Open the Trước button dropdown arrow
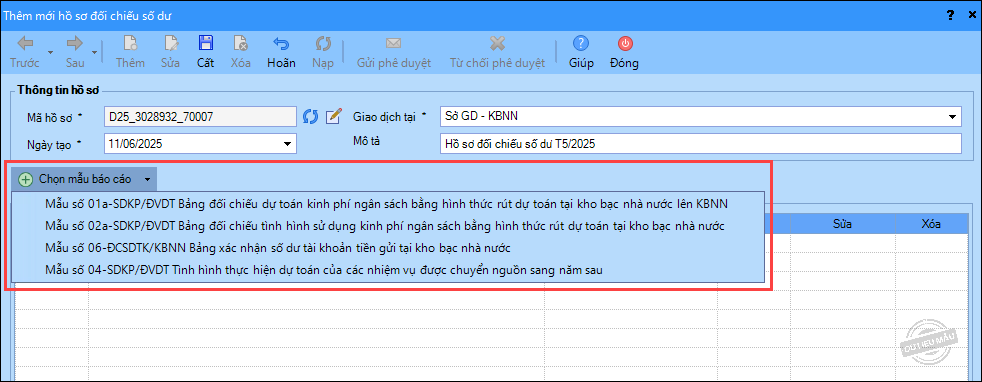Screen dimensions: 982x382 point(50,52)
